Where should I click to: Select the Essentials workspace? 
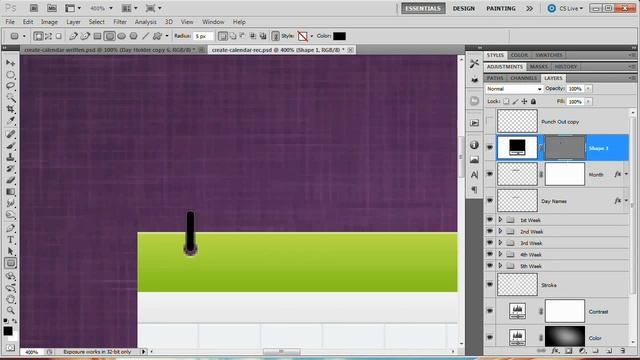(423, 8)
